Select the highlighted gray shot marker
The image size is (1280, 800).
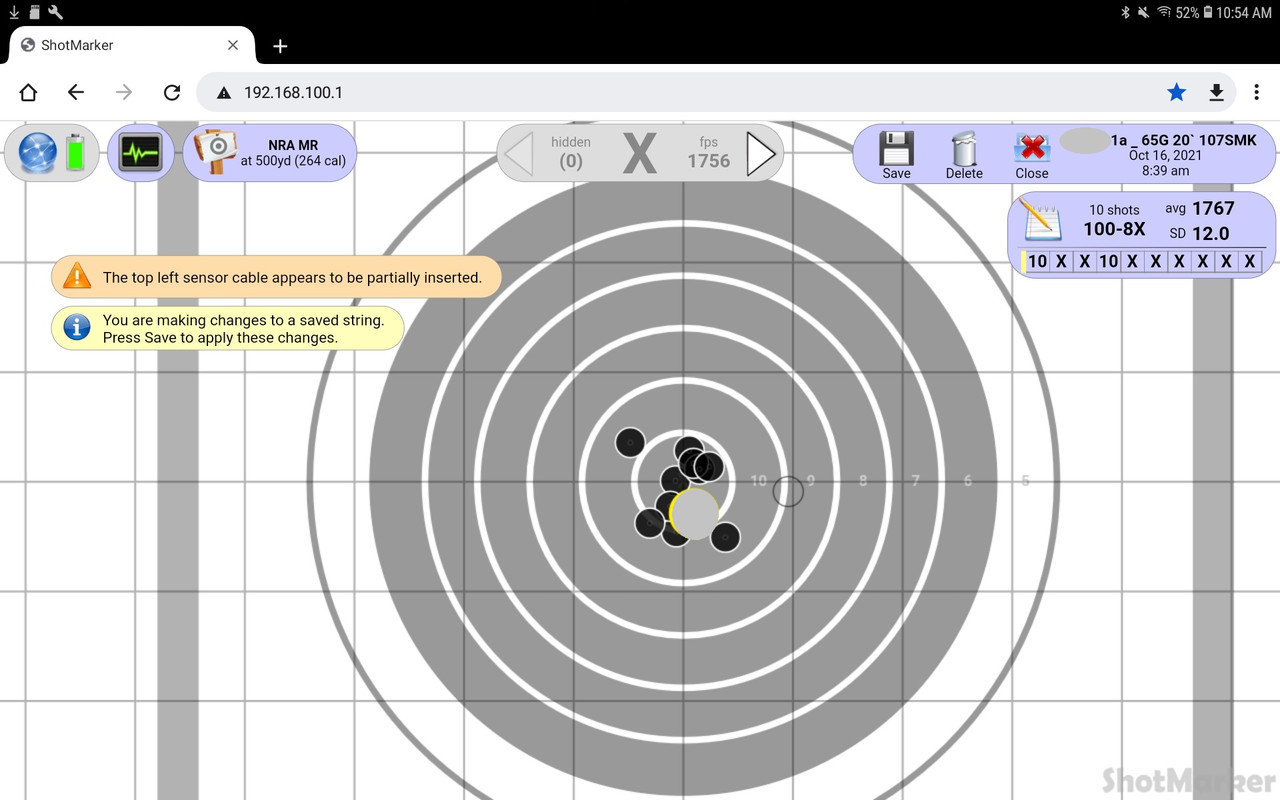[x=694, y=514]
